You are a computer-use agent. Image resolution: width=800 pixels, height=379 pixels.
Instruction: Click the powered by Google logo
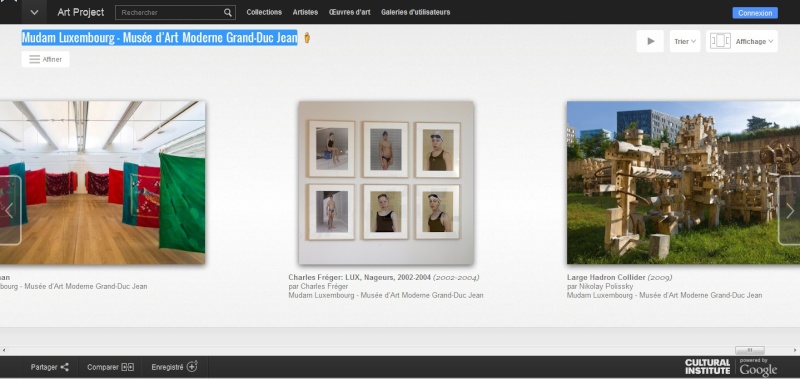point(758,367)
